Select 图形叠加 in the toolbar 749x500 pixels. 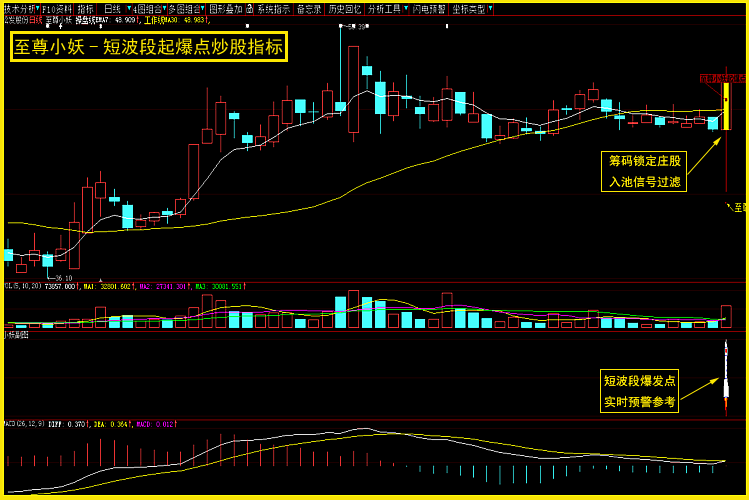226,8
